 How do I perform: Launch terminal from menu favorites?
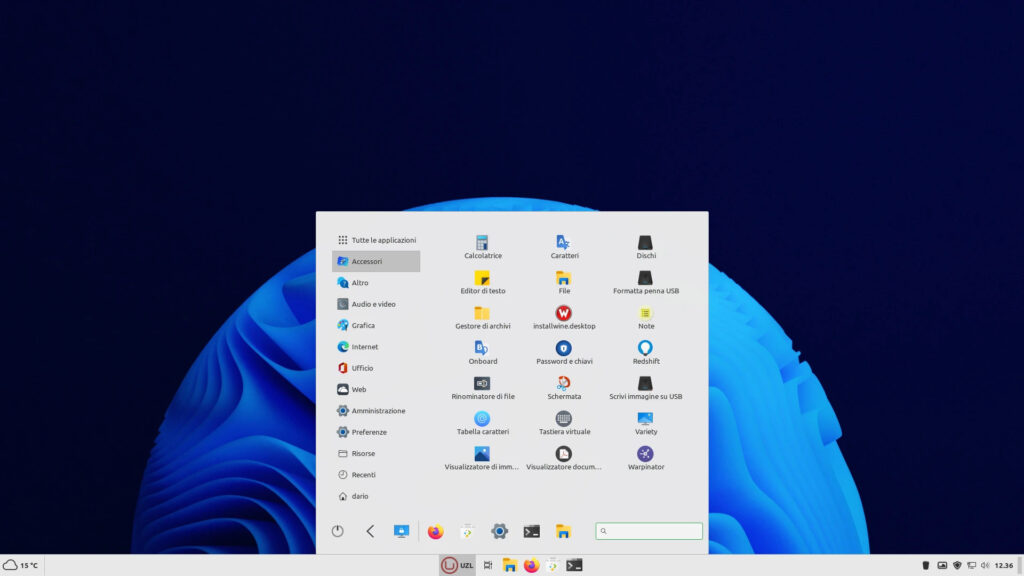pyautogui.click(x=532, y=532)
